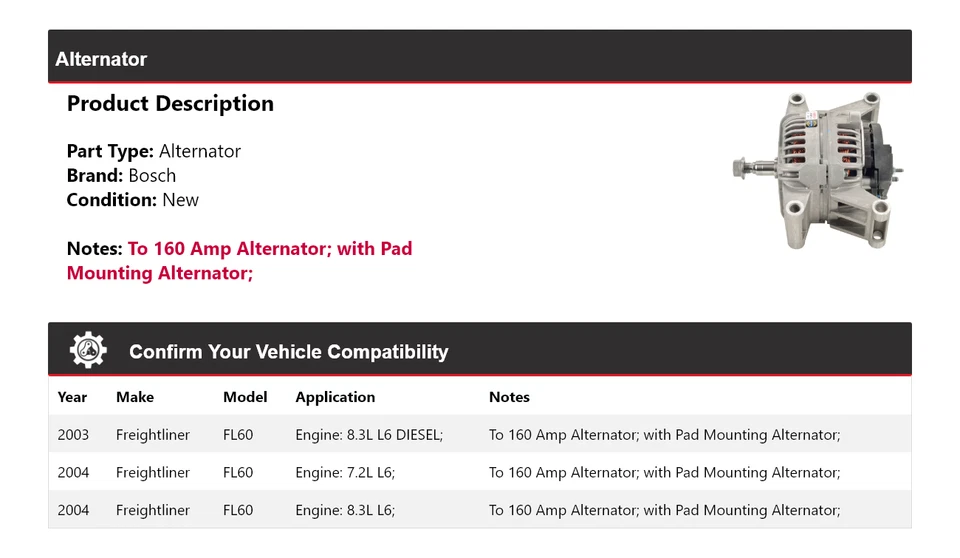Image resolution: width=960 pixels, height=558 pixels.
Task: Click the Product Description heading
Action: point(170,104)
